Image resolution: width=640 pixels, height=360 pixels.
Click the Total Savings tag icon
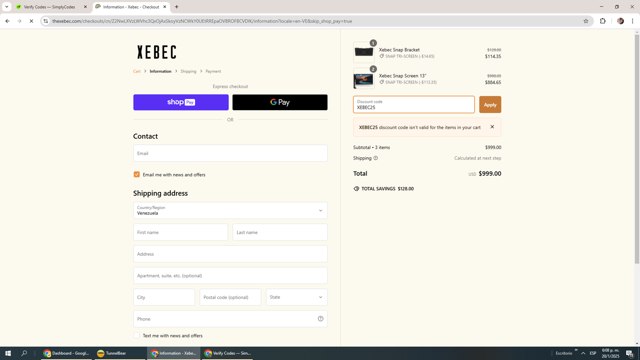[x=356, y=189]
